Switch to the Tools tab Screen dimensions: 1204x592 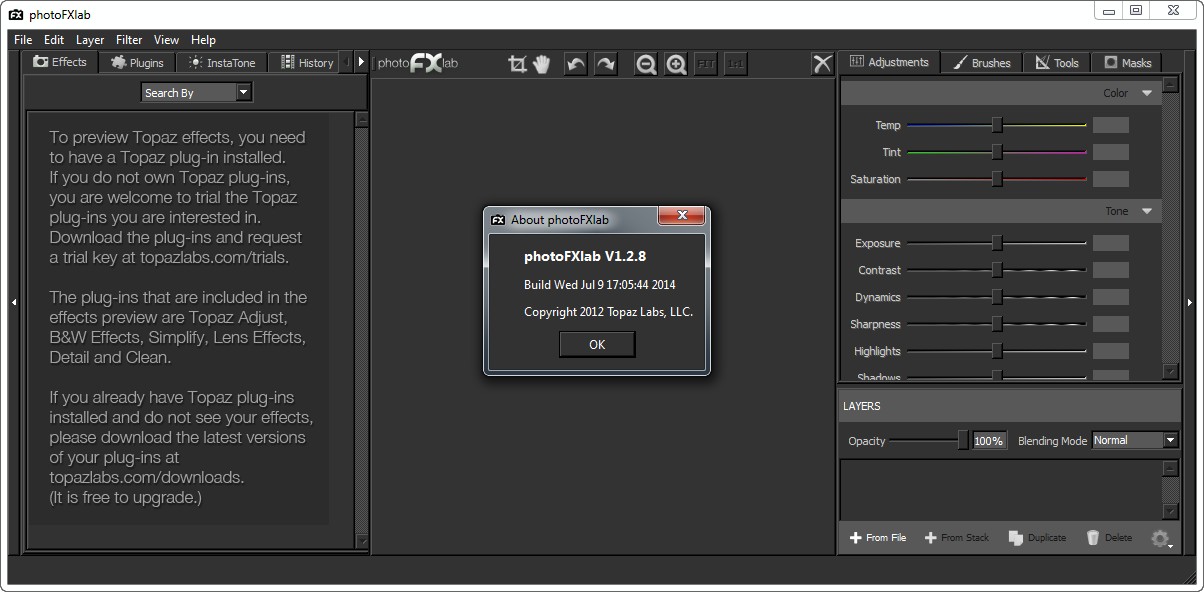[1057, 62]
